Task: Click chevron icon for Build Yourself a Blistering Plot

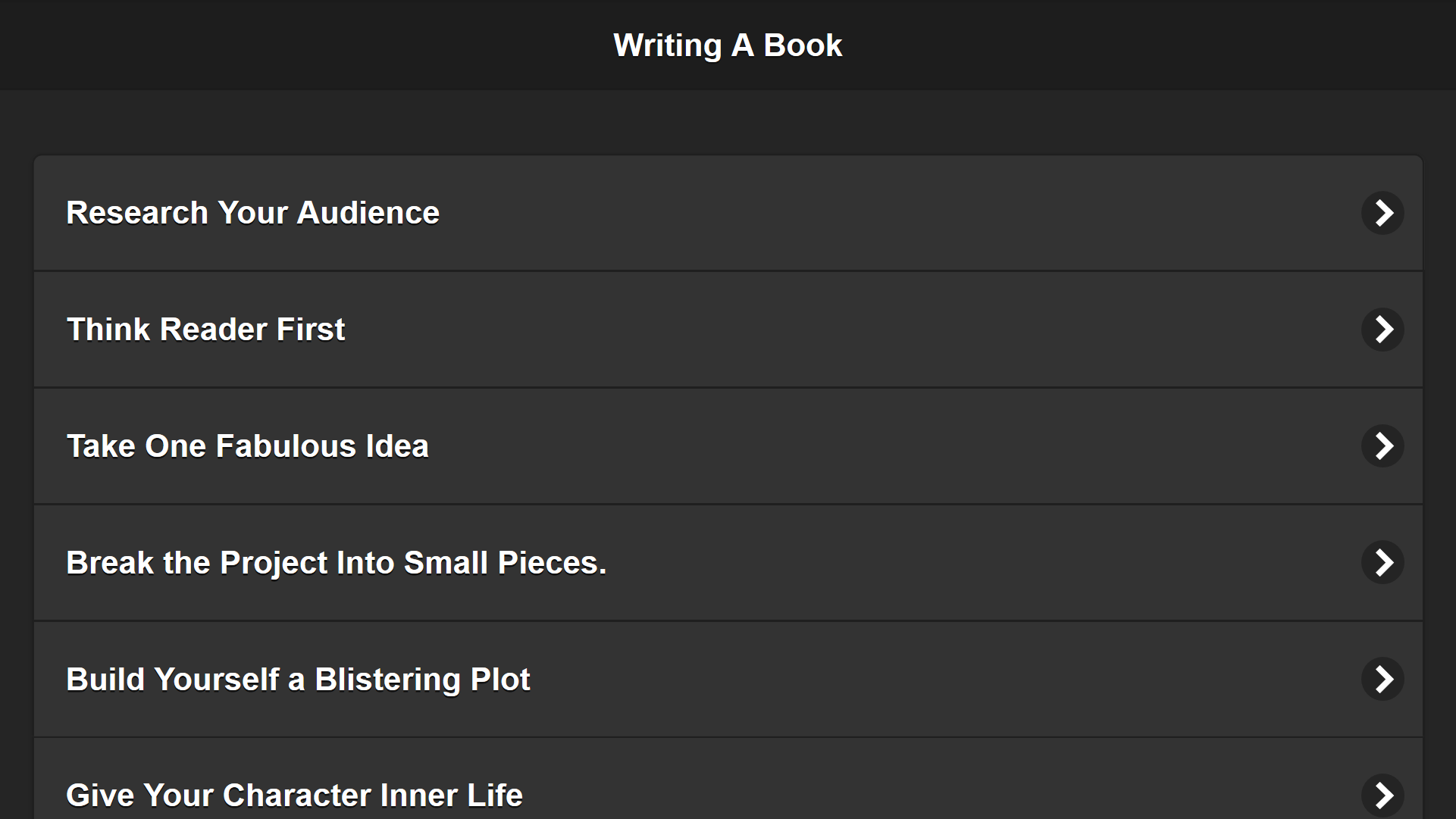Action: [x=1382, y=679]
